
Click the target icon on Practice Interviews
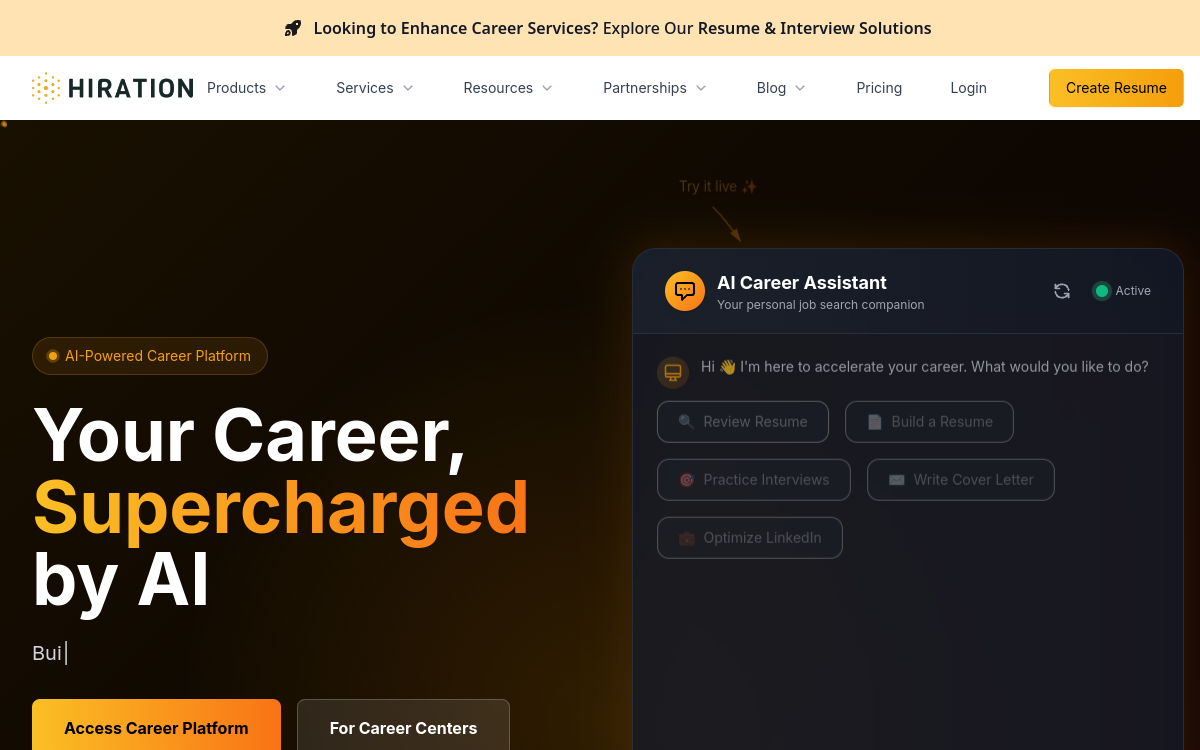pyautogui.click(x=686, y=480)
